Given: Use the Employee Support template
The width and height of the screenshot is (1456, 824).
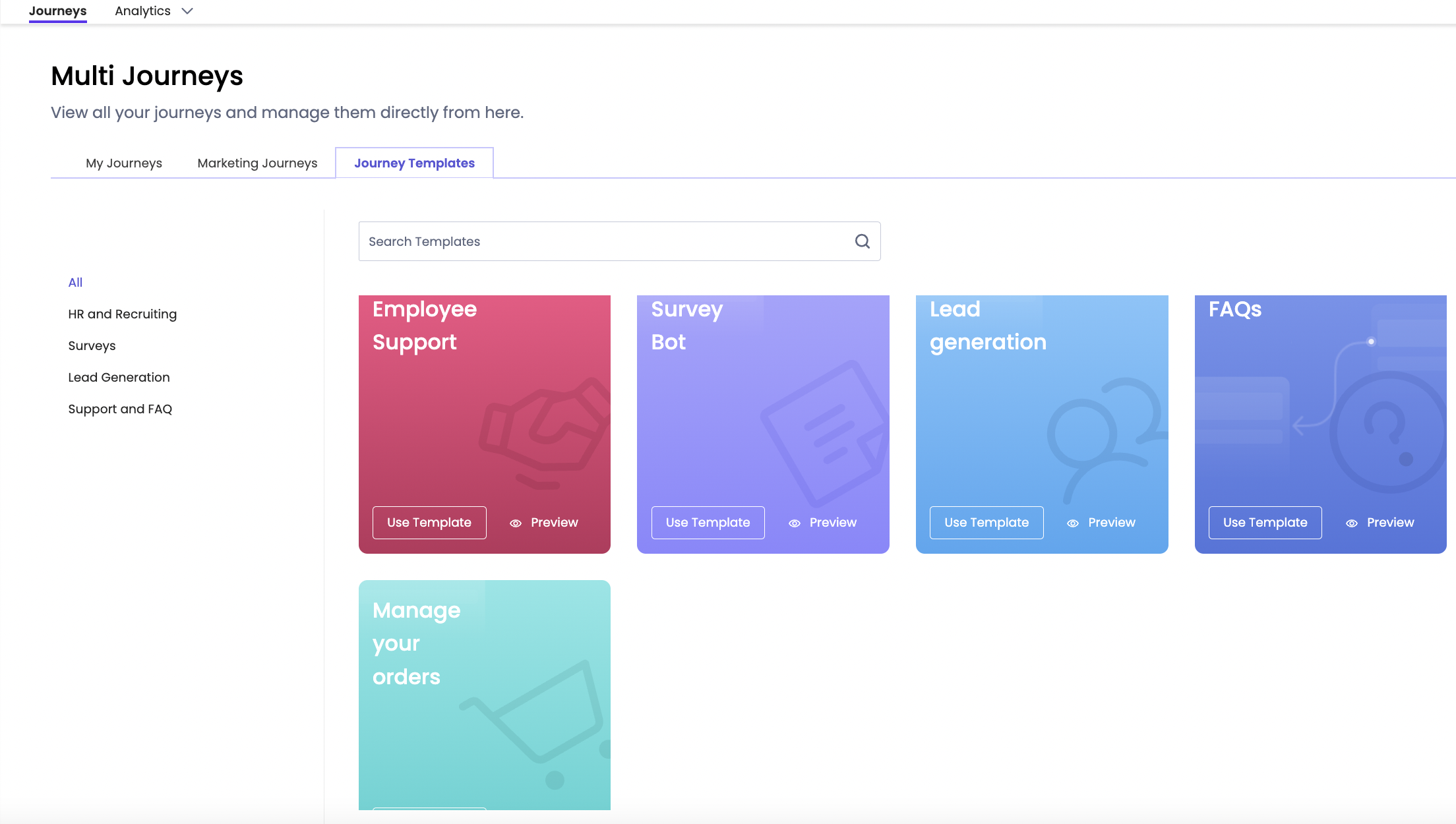Looking at the screenshot, I should [x=429, y=522].
